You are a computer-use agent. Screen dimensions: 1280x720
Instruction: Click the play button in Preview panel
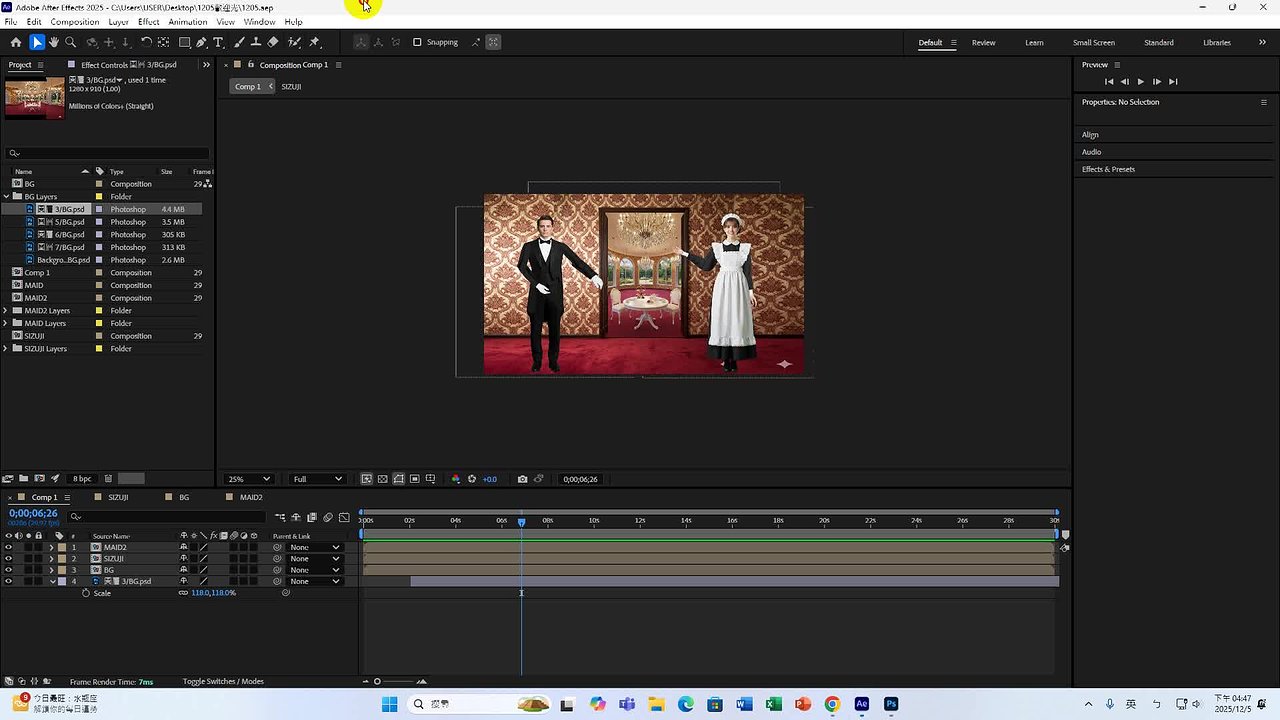pyautogui.click(x=1140, y=81)
